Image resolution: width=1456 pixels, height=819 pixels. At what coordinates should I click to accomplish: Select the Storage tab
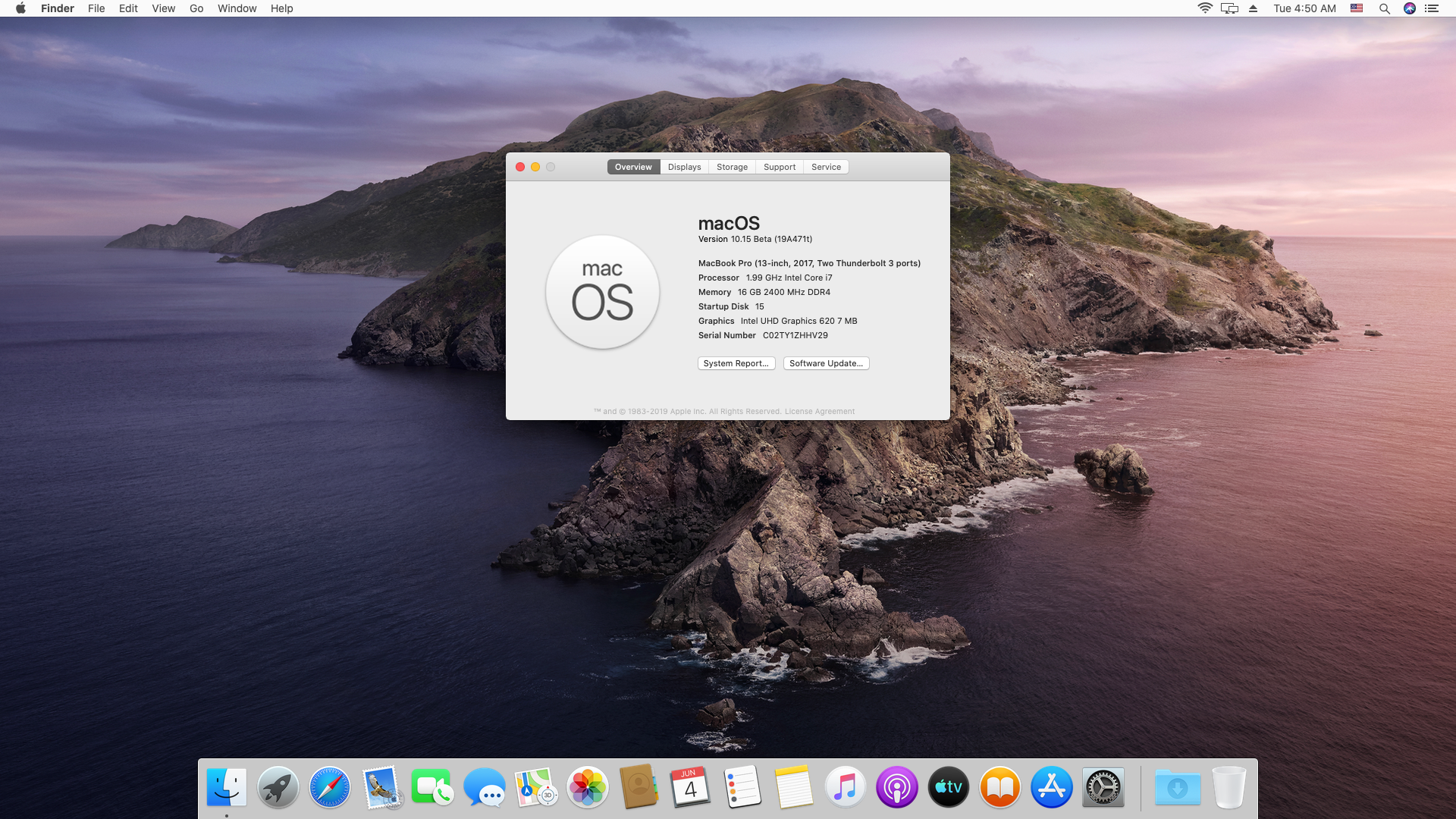(x=732, y=167)
